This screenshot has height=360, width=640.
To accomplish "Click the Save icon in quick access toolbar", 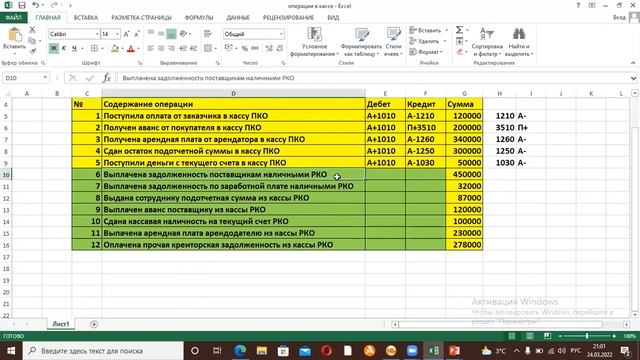I will pyautogui.click(x=22, y=6).
